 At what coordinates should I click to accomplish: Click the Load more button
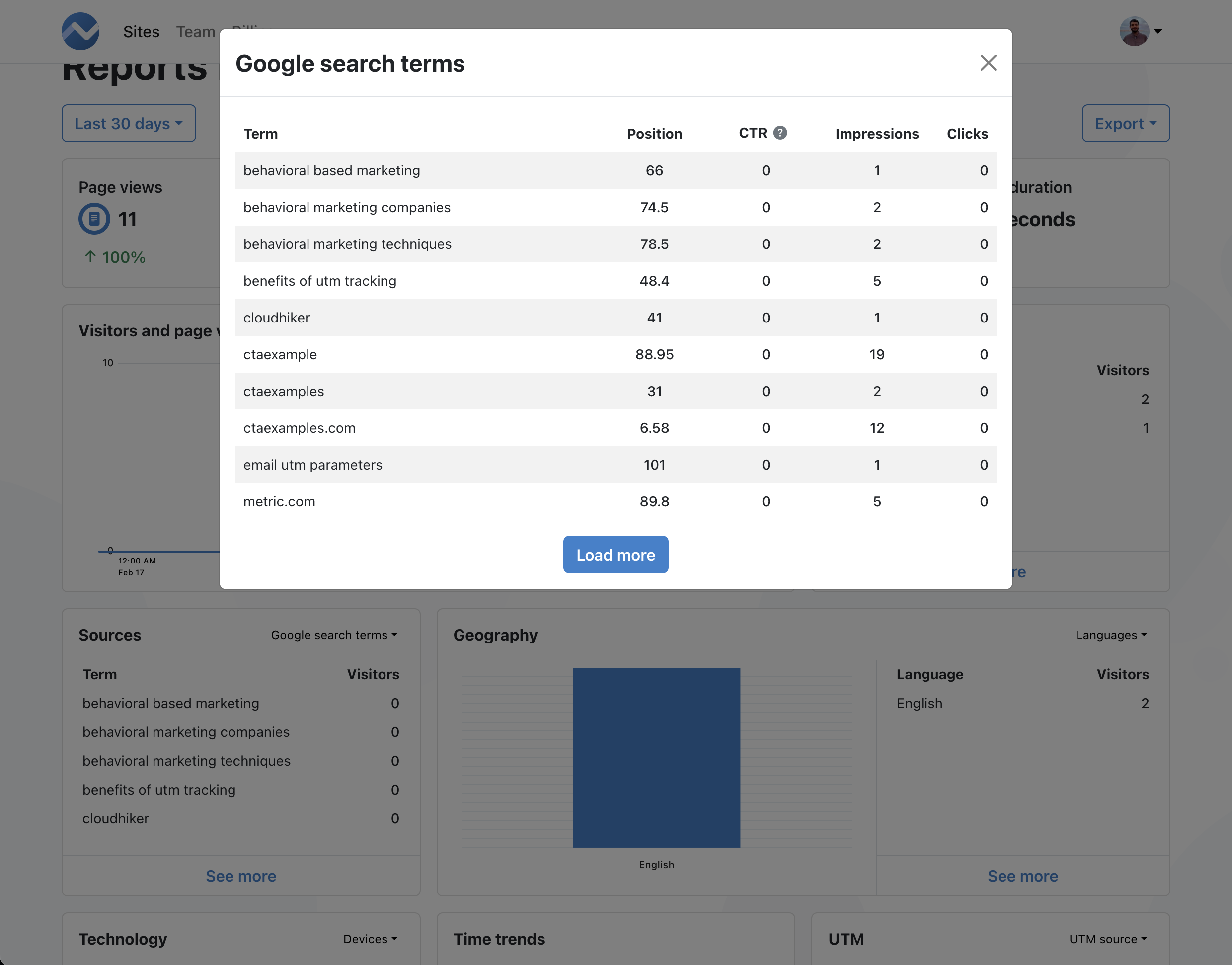click(x=615, y=554)
